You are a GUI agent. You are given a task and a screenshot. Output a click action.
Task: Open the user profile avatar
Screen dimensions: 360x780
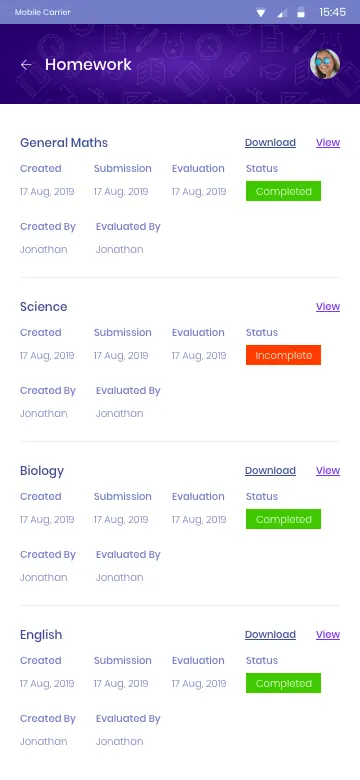325,64
